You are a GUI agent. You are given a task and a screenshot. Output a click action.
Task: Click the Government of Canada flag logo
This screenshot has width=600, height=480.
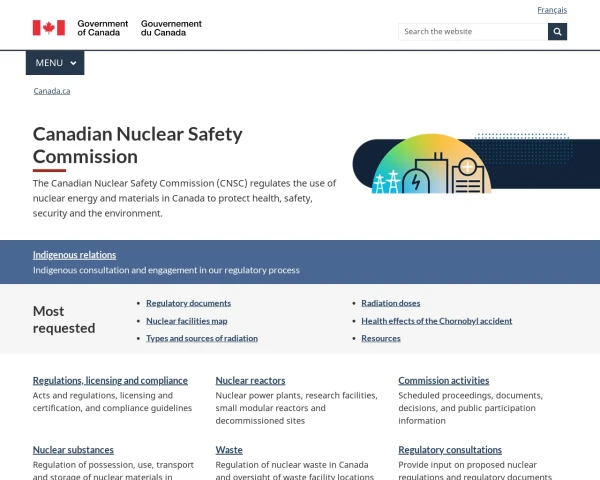pos(49,28)
